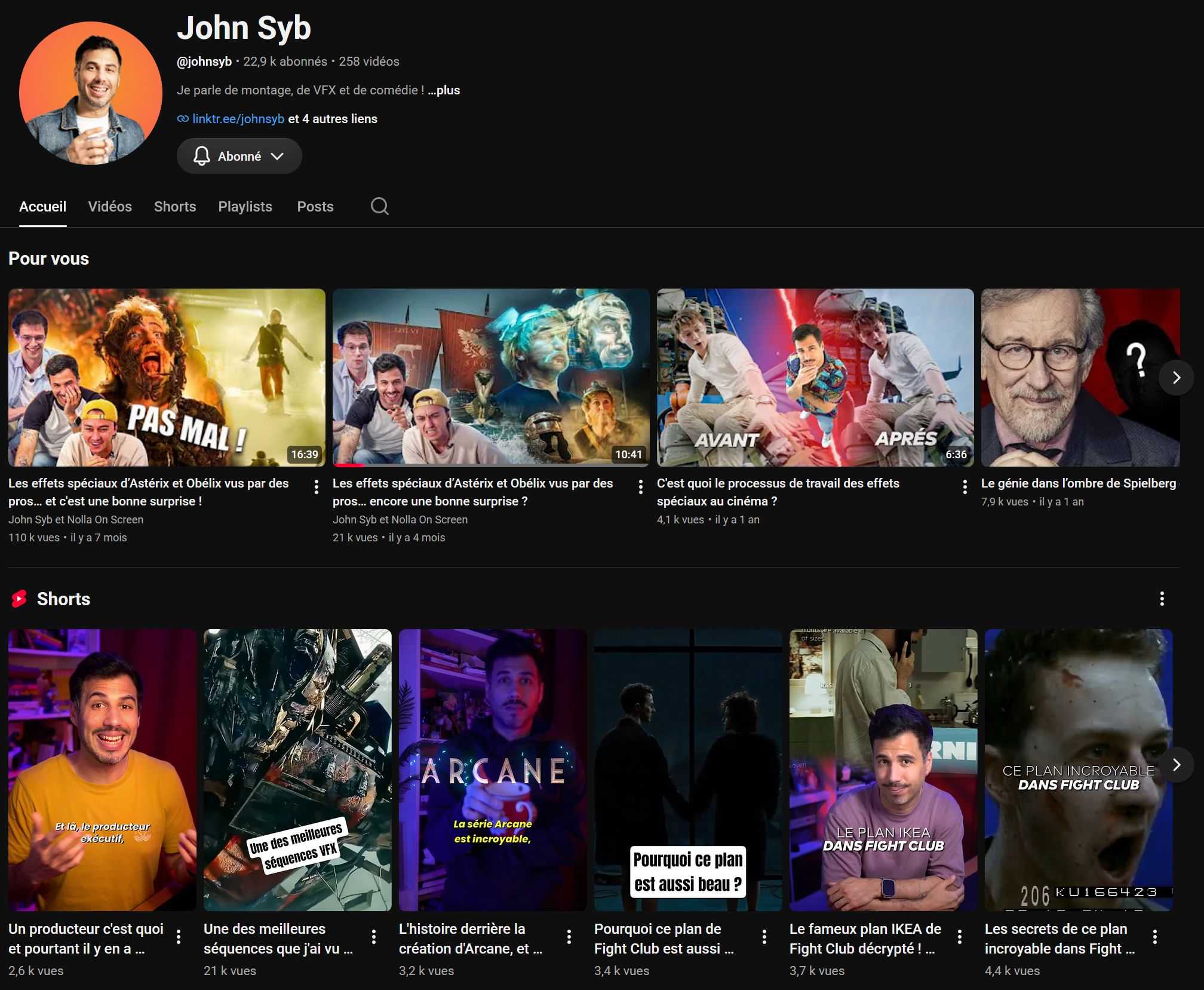This screenshot has height=990, width=1204.
Task: Open menu for 'Pourquoi ce plan de Fight Club' short
Action: (x=764, y=937)
